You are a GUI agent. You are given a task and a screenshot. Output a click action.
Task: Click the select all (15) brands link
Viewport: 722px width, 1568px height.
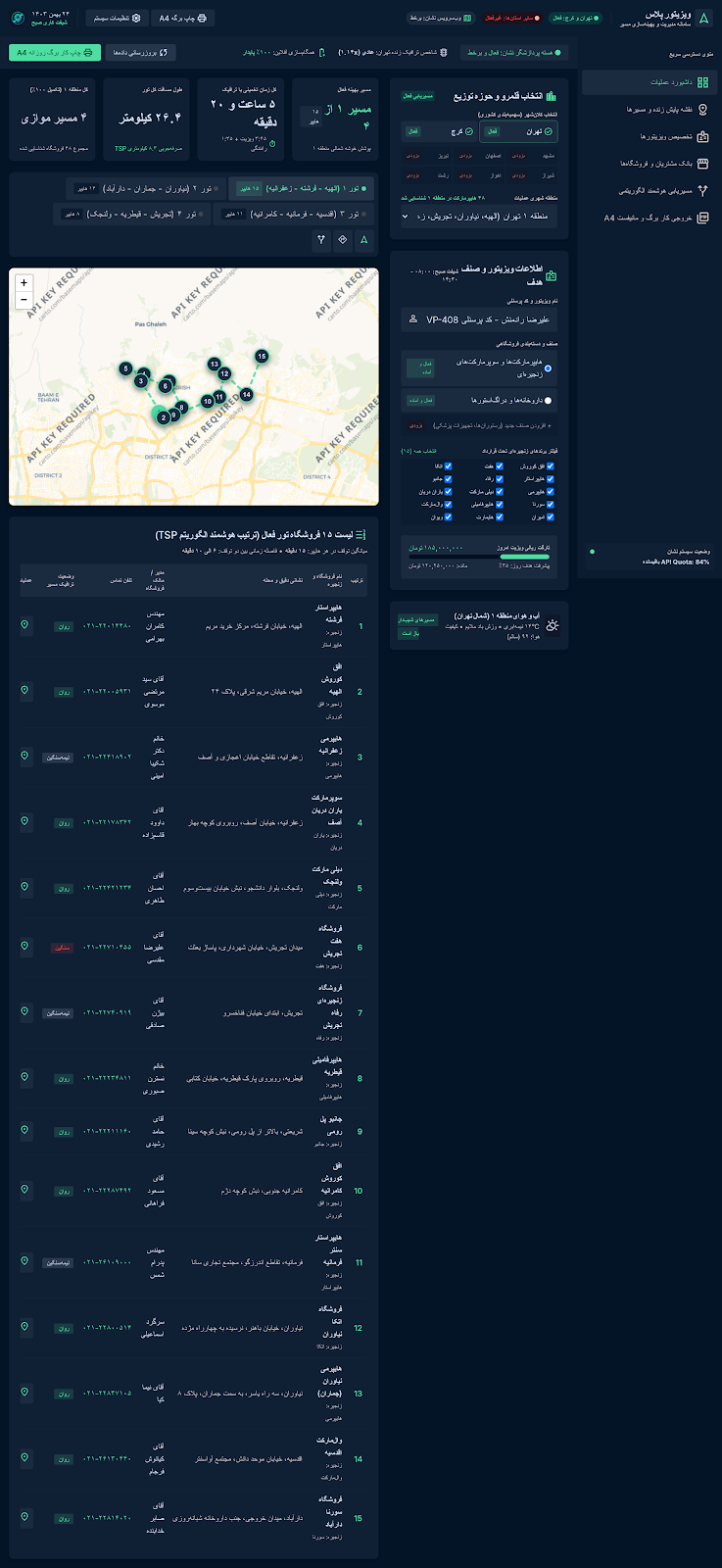[419, 451]
